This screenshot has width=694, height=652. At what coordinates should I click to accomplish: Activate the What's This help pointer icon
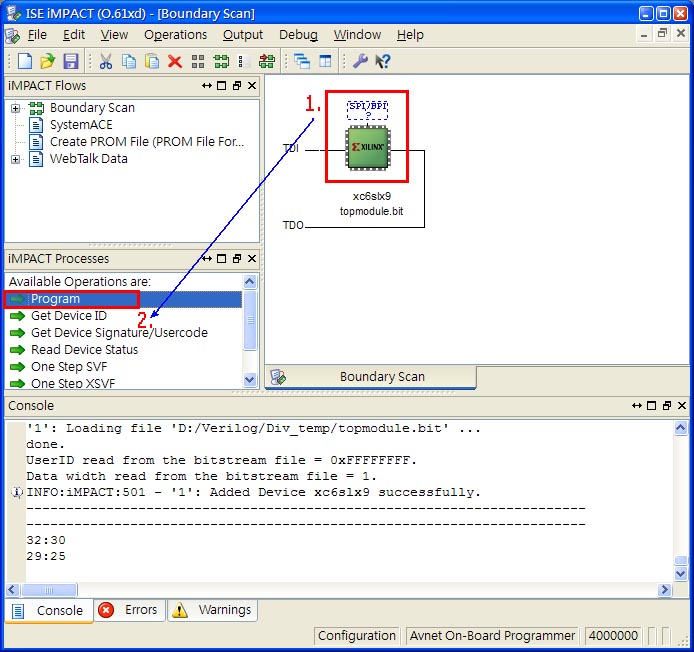click(x=383, y=61)
